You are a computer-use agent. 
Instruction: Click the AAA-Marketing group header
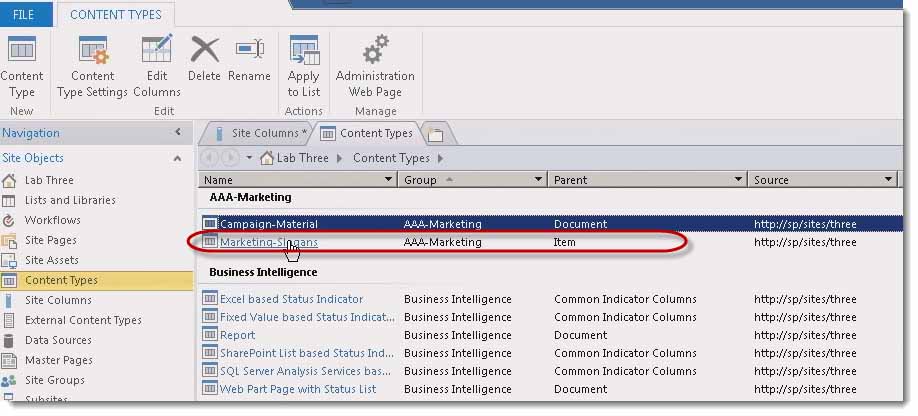[250, 197]
